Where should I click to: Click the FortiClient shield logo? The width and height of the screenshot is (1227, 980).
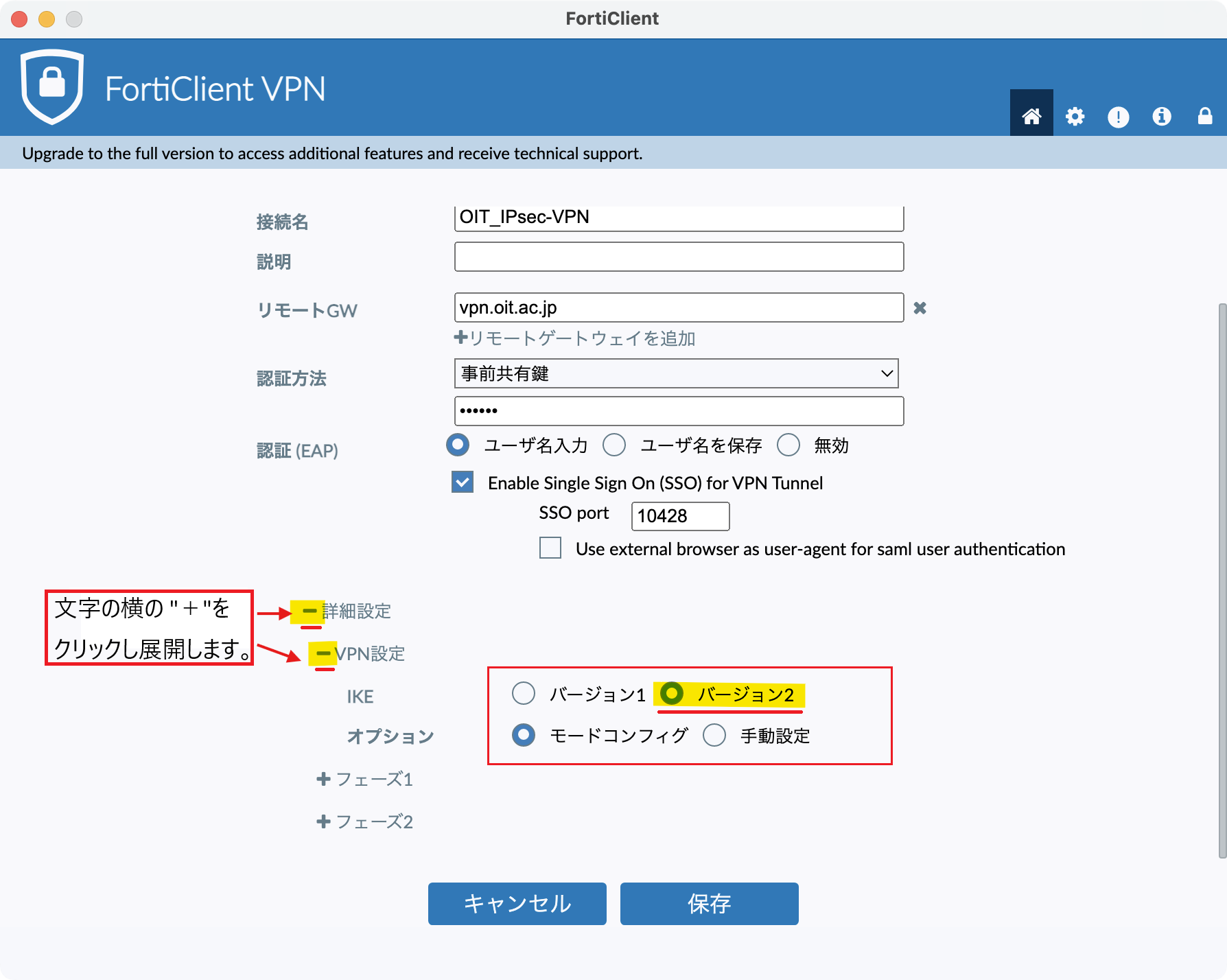52,86
